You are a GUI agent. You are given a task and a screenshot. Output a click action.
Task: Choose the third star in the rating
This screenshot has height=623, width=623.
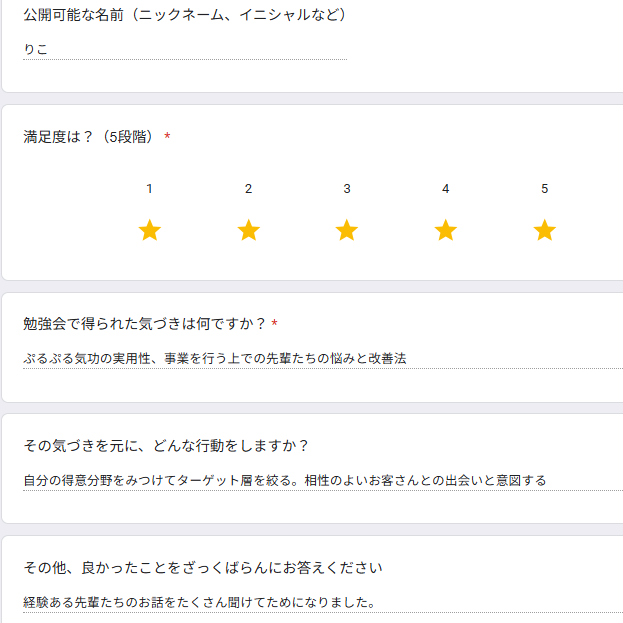pyautogui.click(x=347, y=231)
